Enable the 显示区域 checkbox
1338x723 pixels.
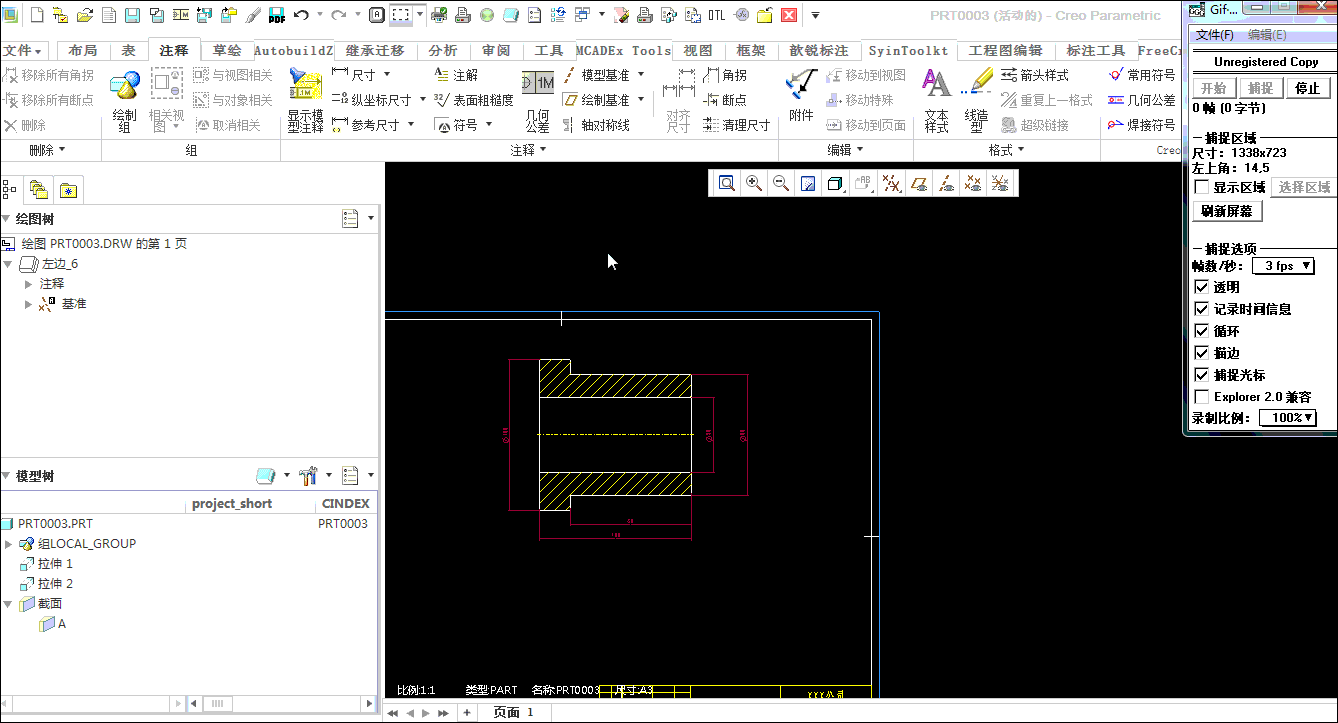1202,187
